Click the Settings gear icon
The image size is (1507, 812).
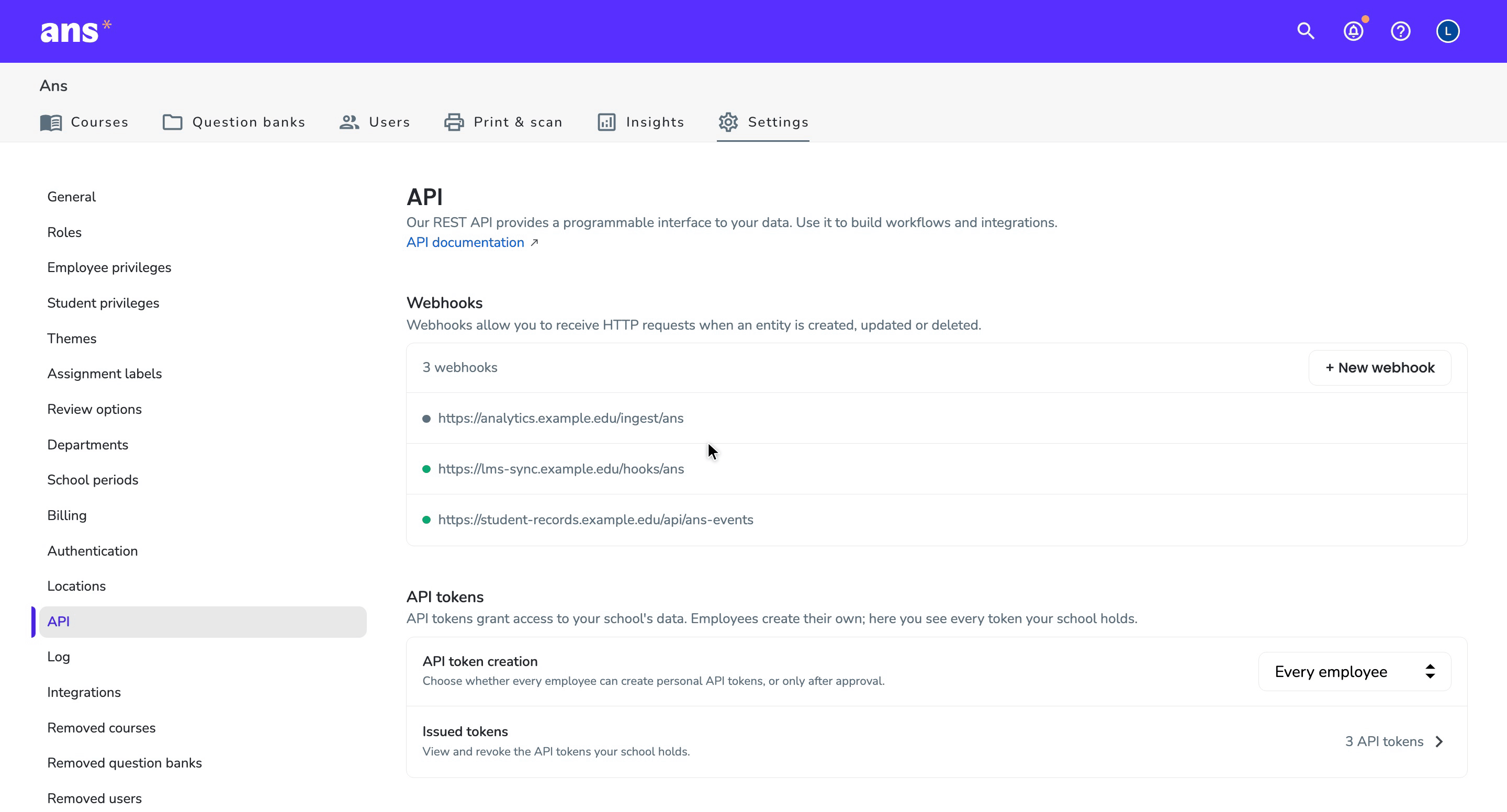728,122
